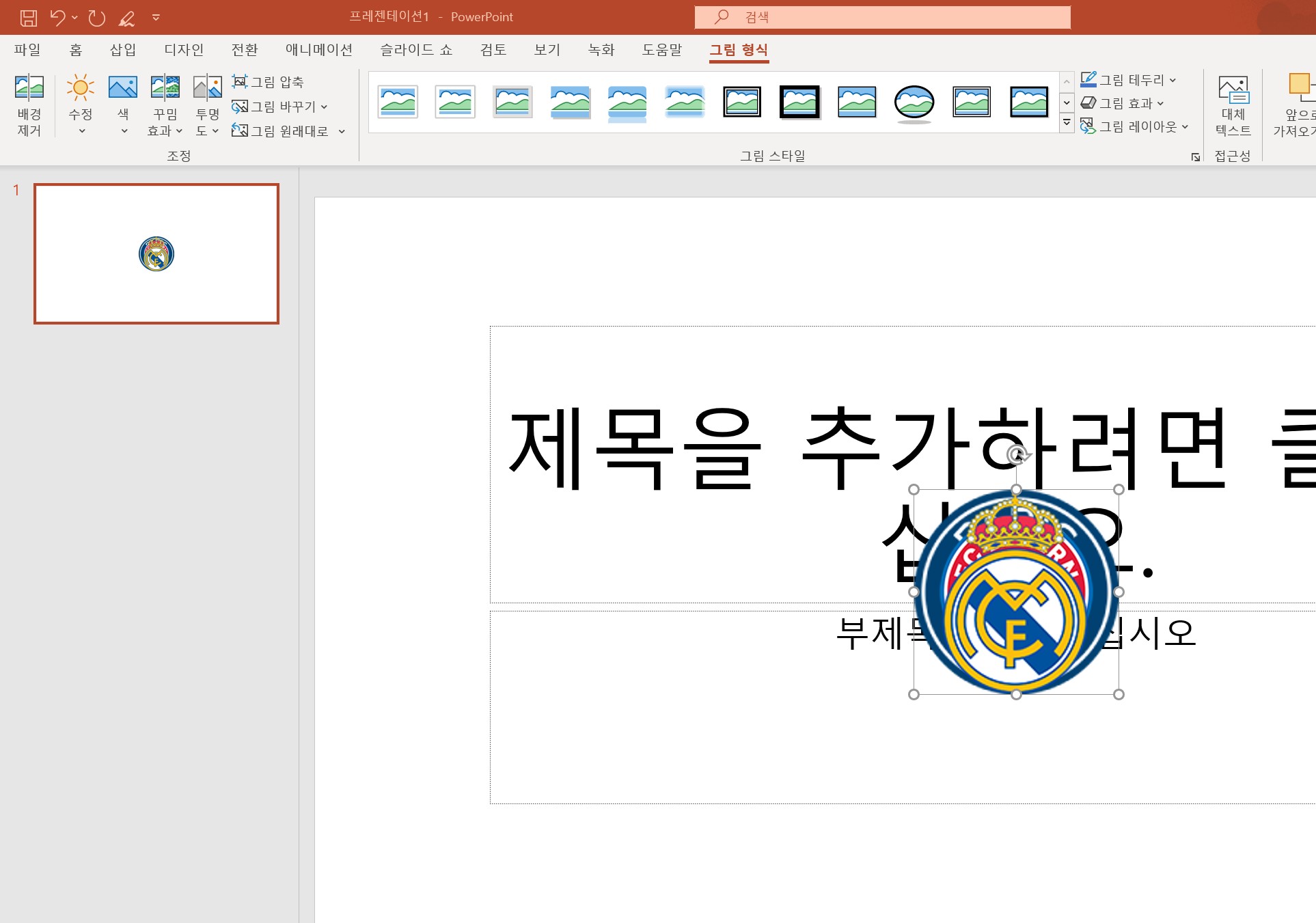Apply the eighth thick black frame style
Viewport: 1316px width, 923px height.
[799, 102]
